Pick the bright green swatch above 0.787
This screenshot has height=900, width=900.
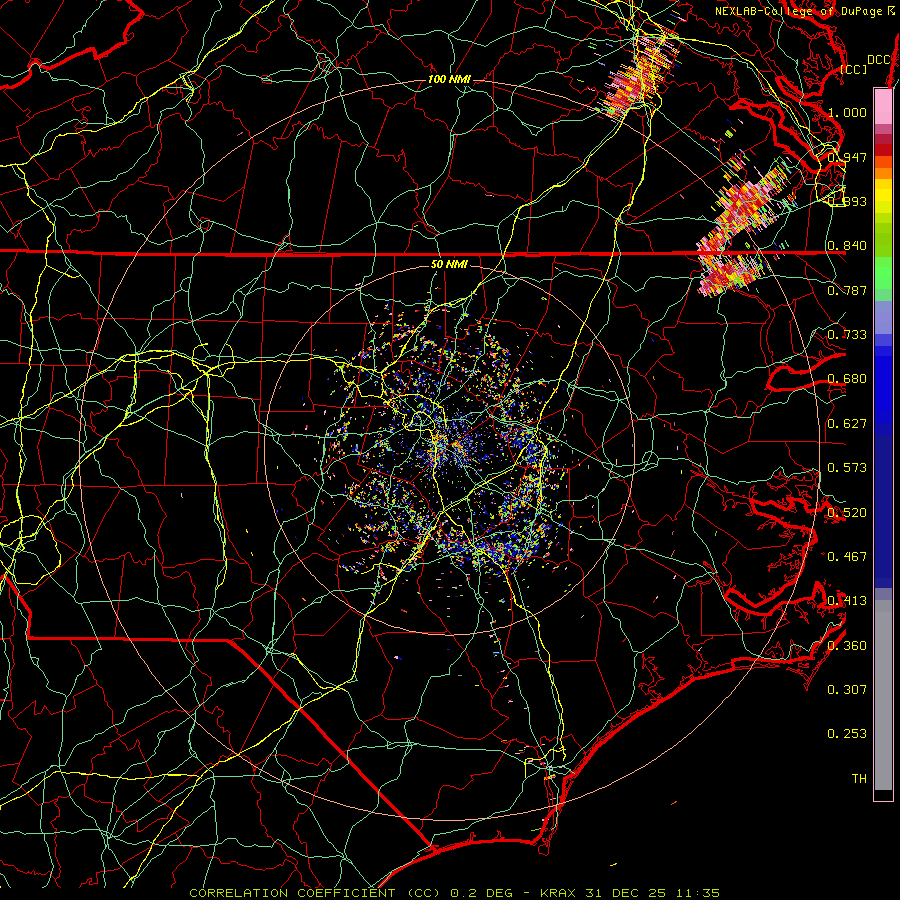tap(883, 273)
